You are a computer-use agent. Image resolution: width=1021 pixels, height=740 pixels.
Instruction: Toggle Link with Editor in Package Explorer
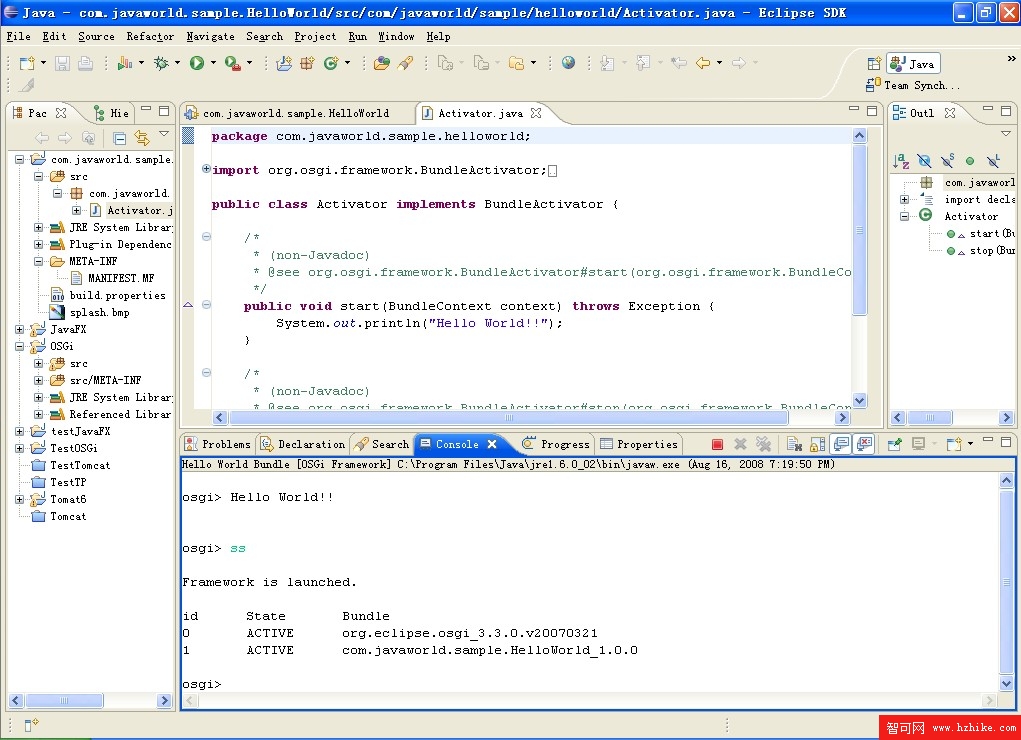pyautogui.click(x=141, y=138)
